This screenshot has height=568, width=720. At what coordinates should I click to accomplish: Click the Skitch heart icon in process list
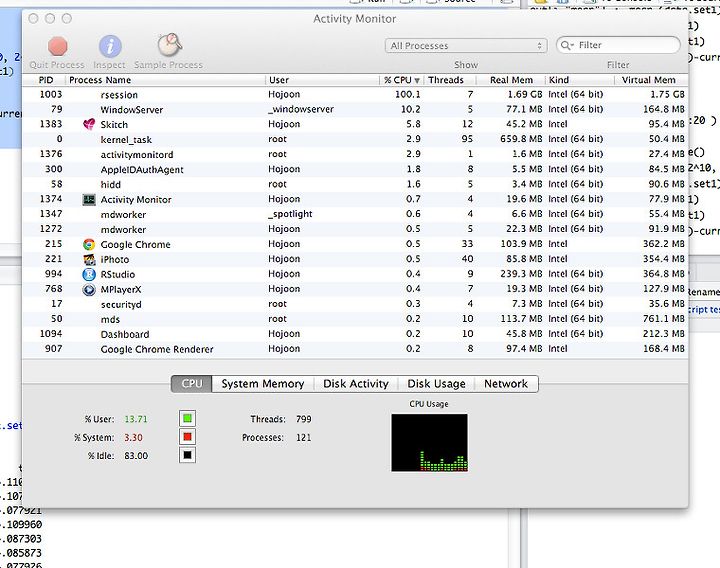tap(89, 124)
